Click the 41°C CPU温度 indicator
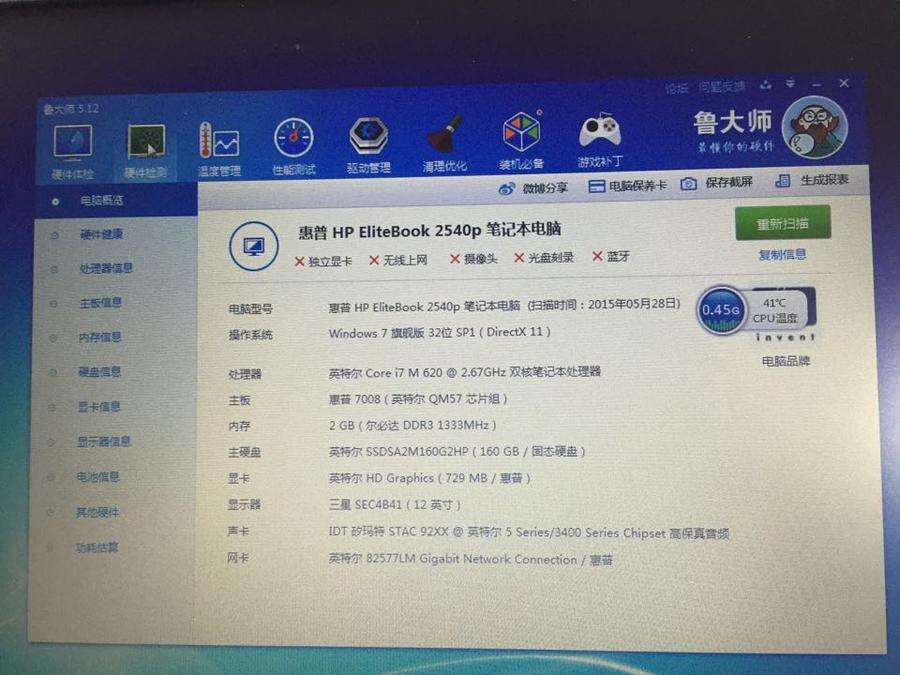 point(775,311)
